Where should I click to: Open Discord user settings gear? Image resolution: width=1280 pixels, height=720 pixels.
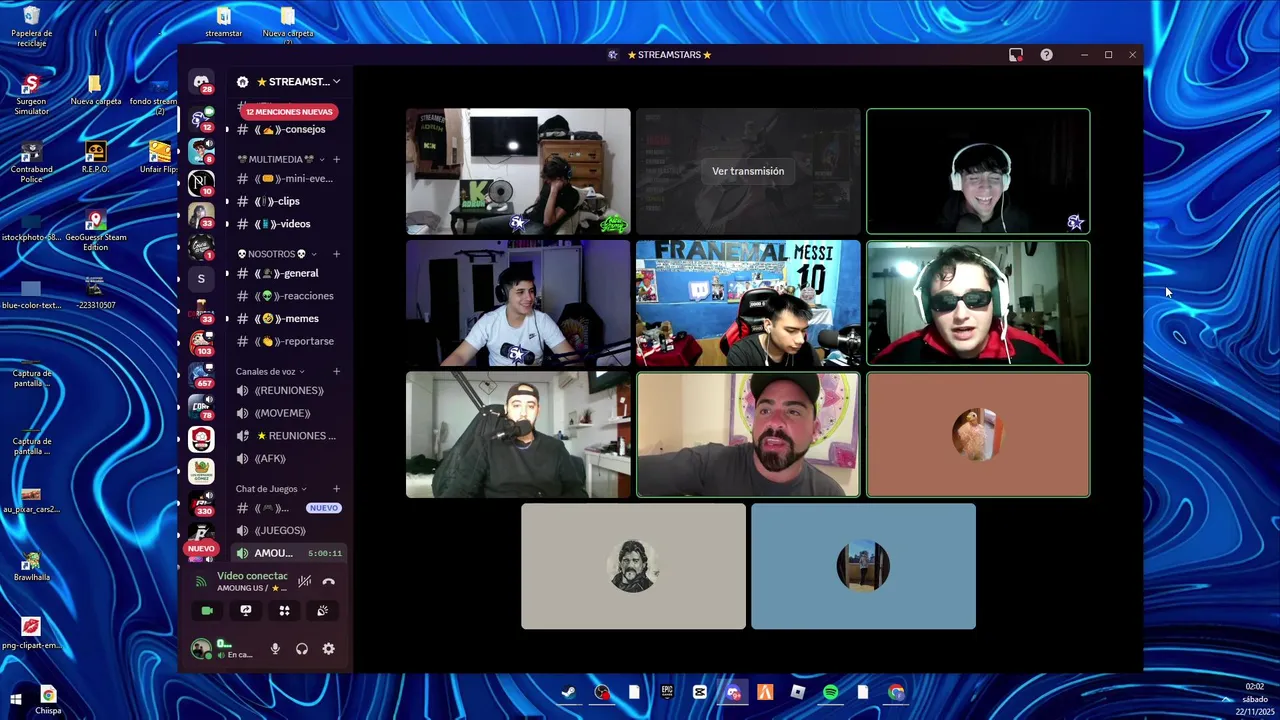(x=328, y=649)
